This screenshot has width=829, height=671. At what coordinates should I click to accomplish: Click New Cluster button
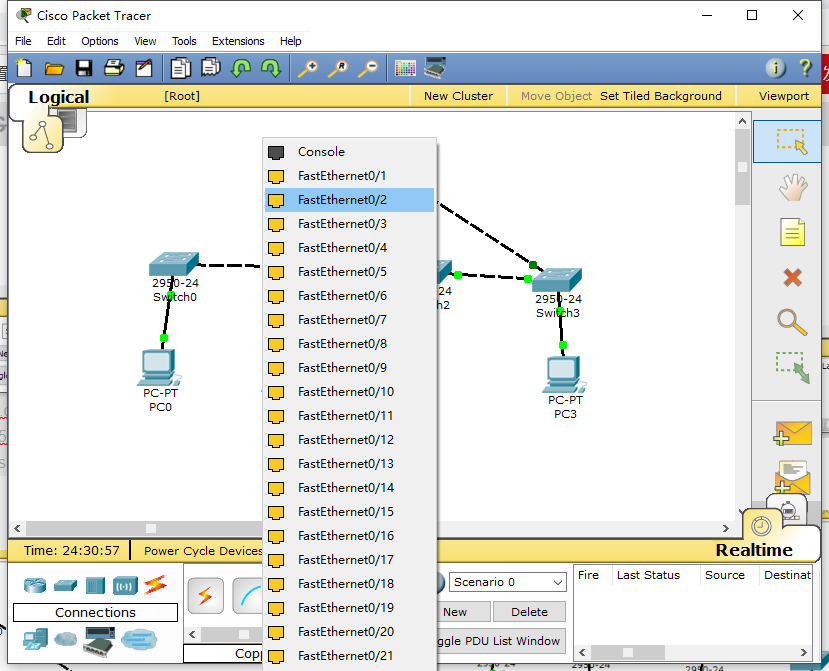(458, 96)
